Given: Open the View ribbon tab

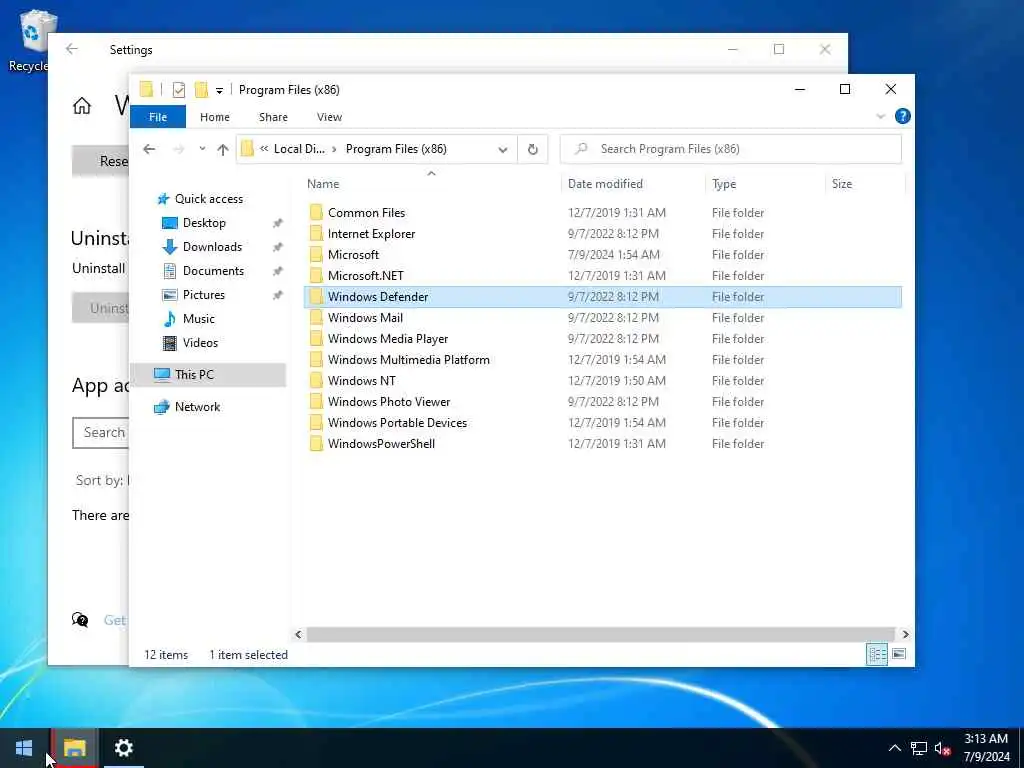Looking at the screenshot, I should coord(329,117).
